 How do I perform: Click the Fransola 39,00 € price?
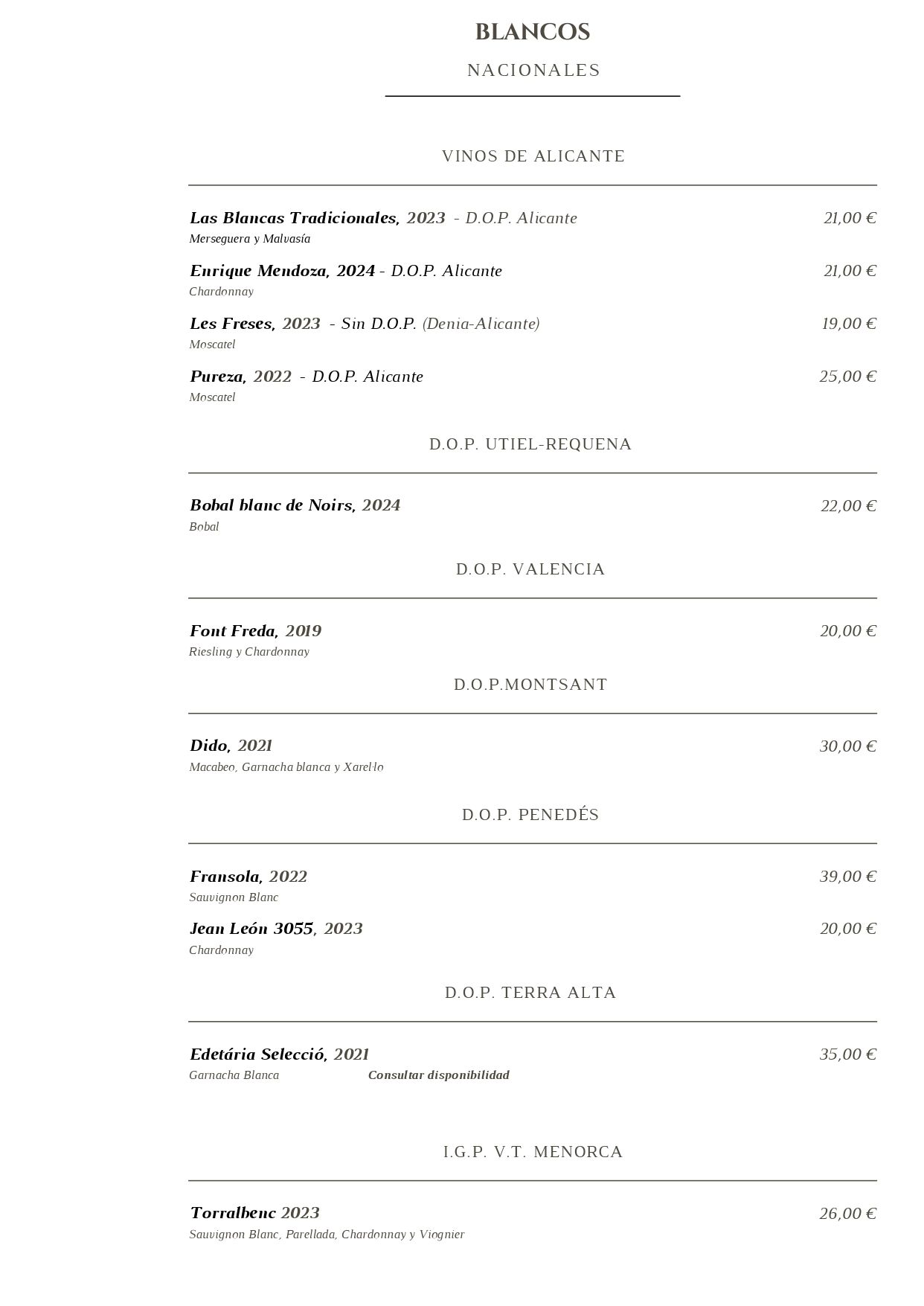pyautogui.click(x=848, y=877)
